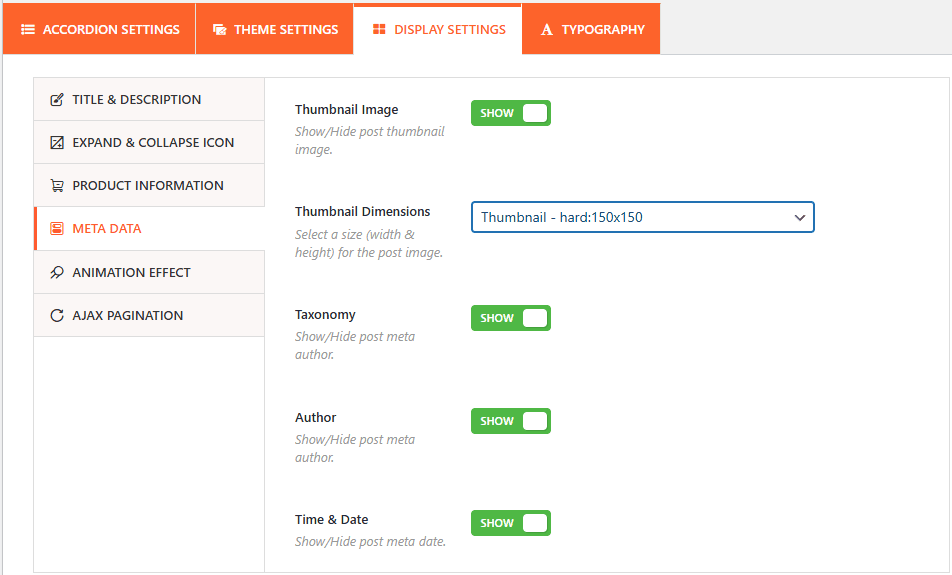Click the Title & Description edit icon
The image size is (952, 575).
click(x=57, y=100)
